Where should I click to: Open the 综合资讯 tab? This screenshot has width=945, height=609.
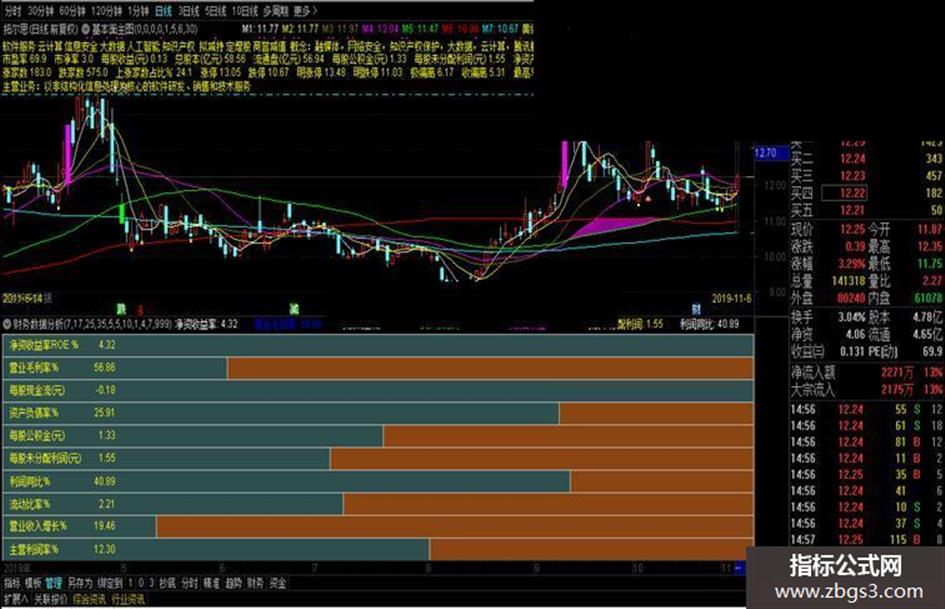coord(89,599)
